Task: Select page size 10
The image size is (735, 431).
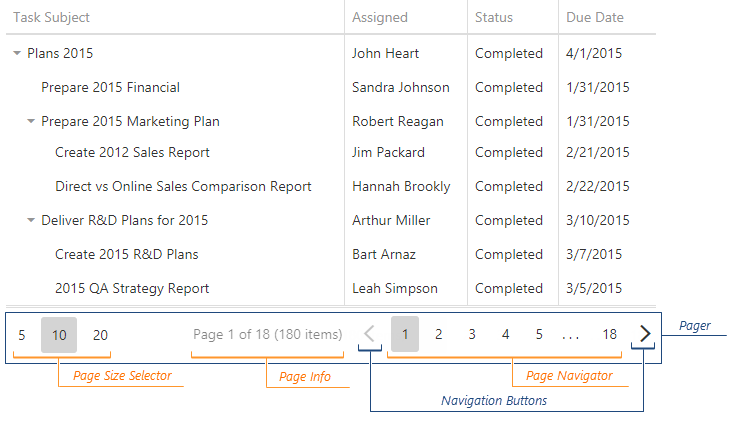Action: point(59,335)
